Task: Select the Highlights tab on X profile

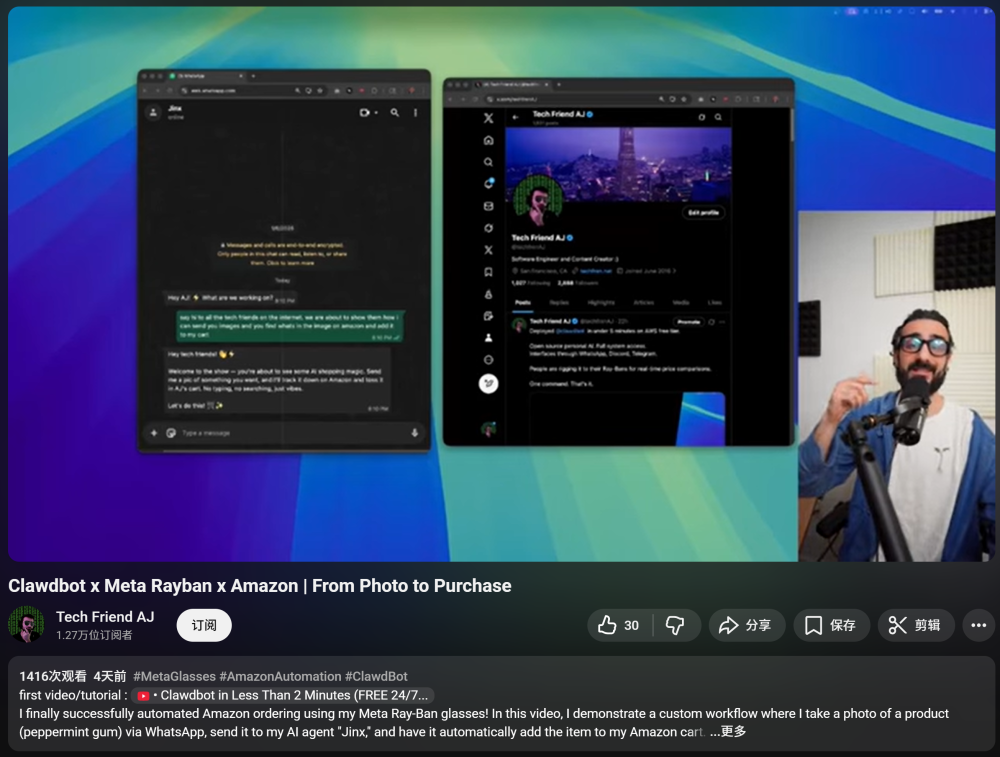Action: click(x=601, y=302)
